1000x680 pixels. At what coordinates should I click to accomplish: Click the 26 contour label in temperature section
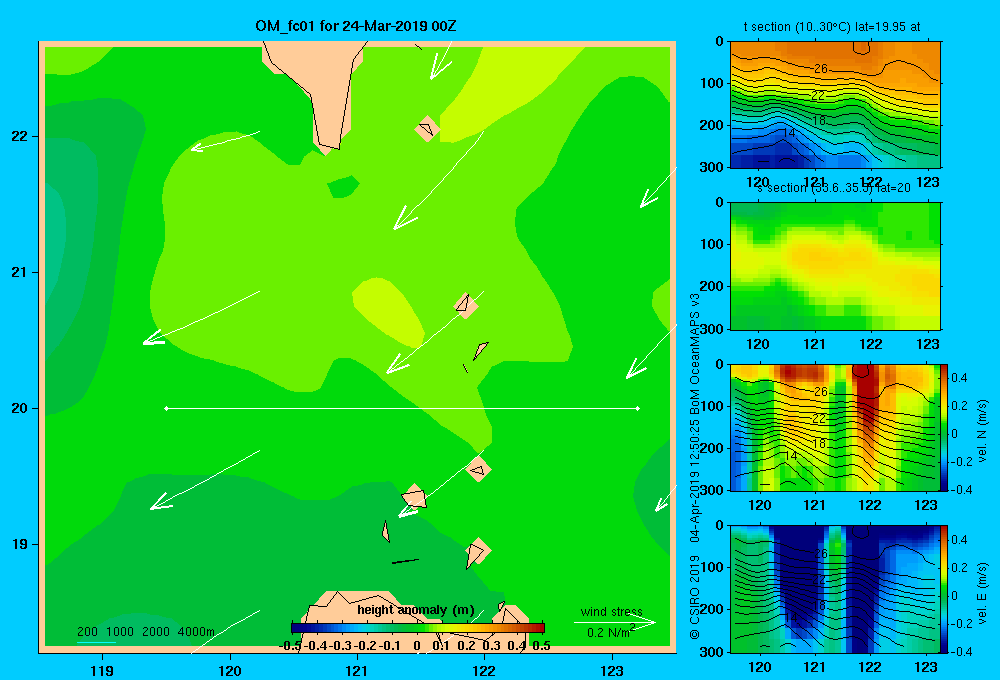[821, 68]
